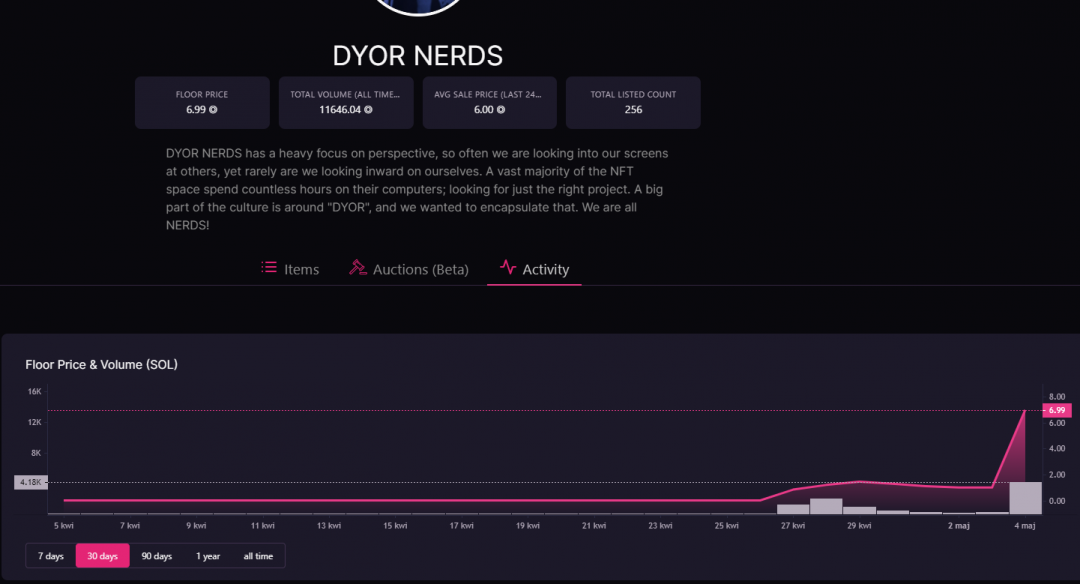The width and height of the screenshot is (1080, 584).
Task: Click the SOL icon next to floor price 6.99
Action: [x=213, y=110]
